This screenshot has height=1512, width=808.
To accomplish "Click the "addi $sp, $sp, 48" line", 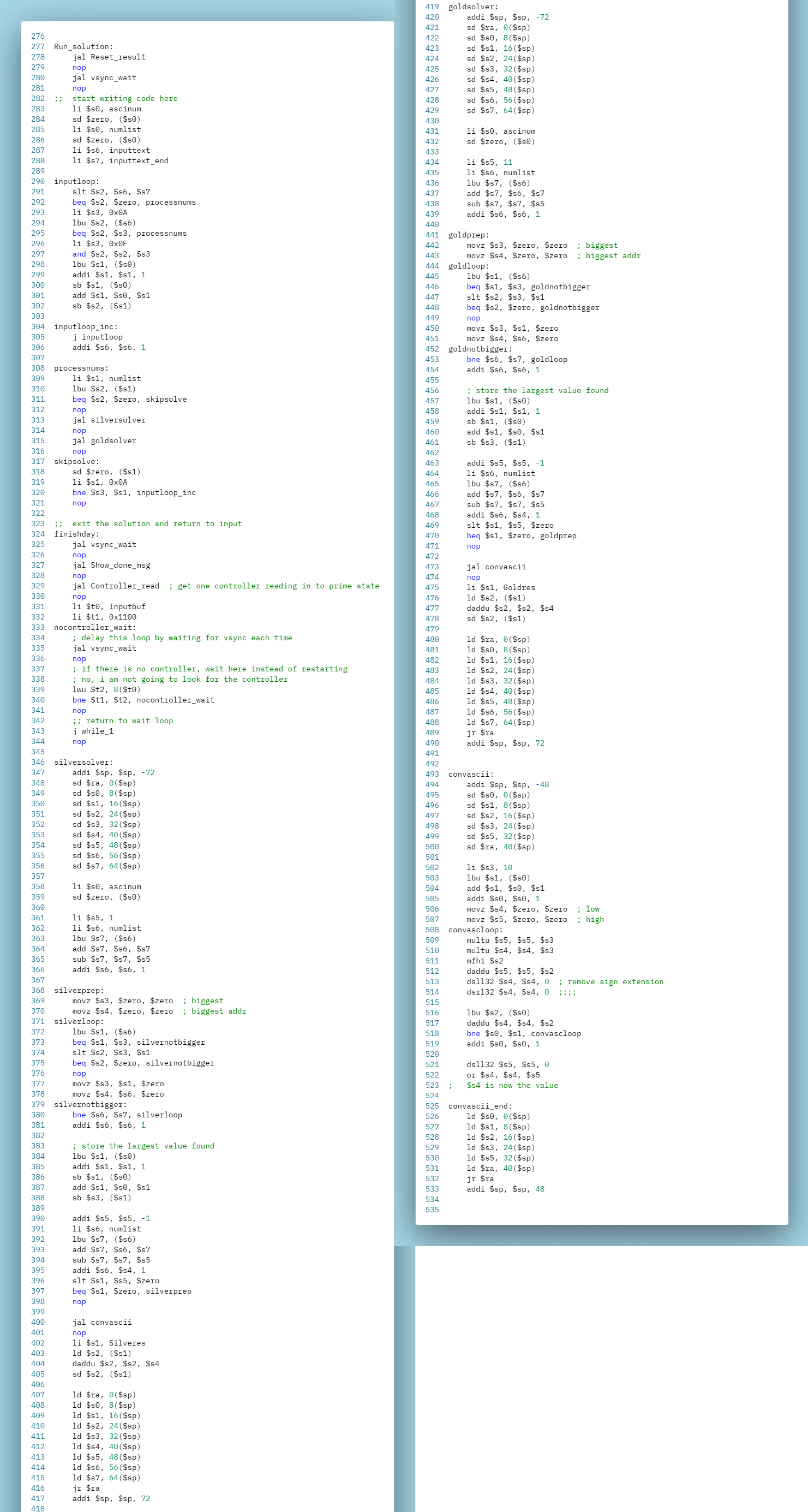I will [x=506, y=1189].
